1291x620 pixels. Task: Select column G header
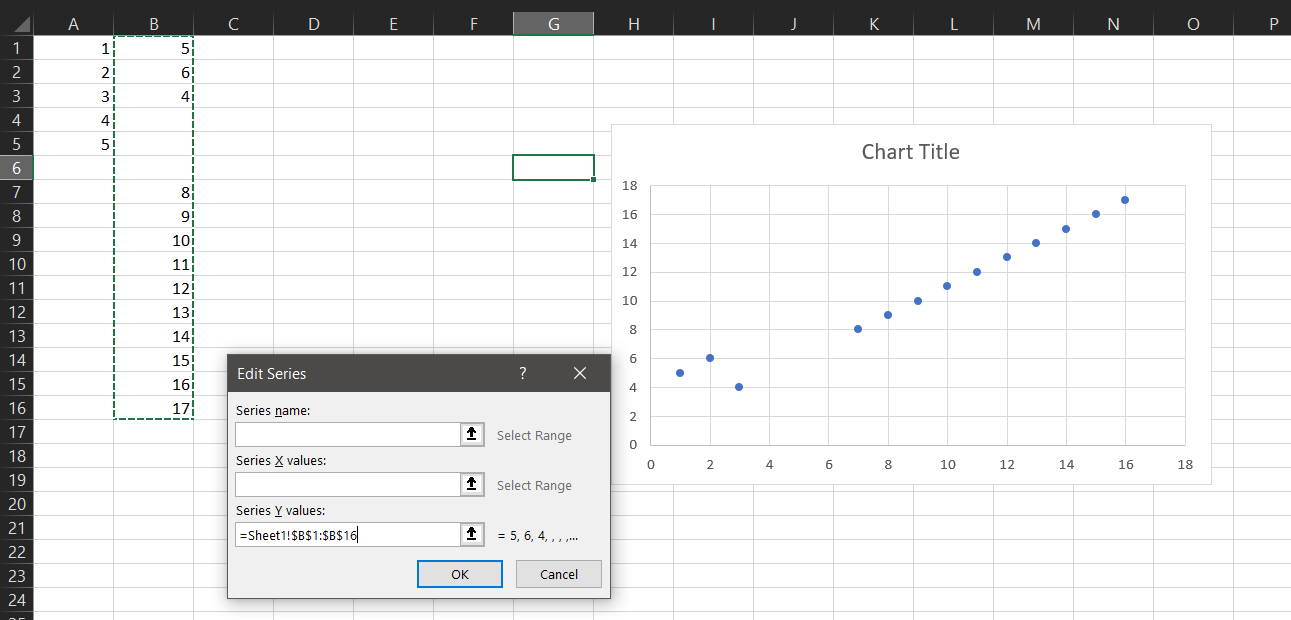tap(553, 21)
